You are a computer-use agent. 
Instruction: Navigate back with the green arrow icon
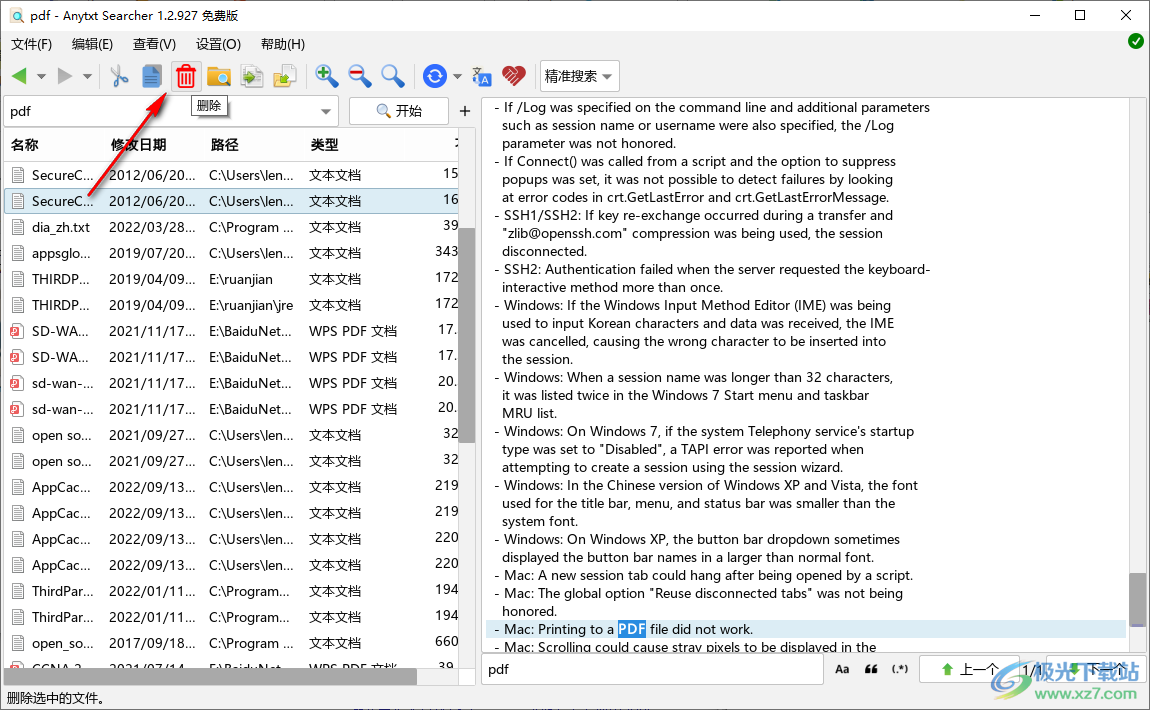click(x=20, y=76)
